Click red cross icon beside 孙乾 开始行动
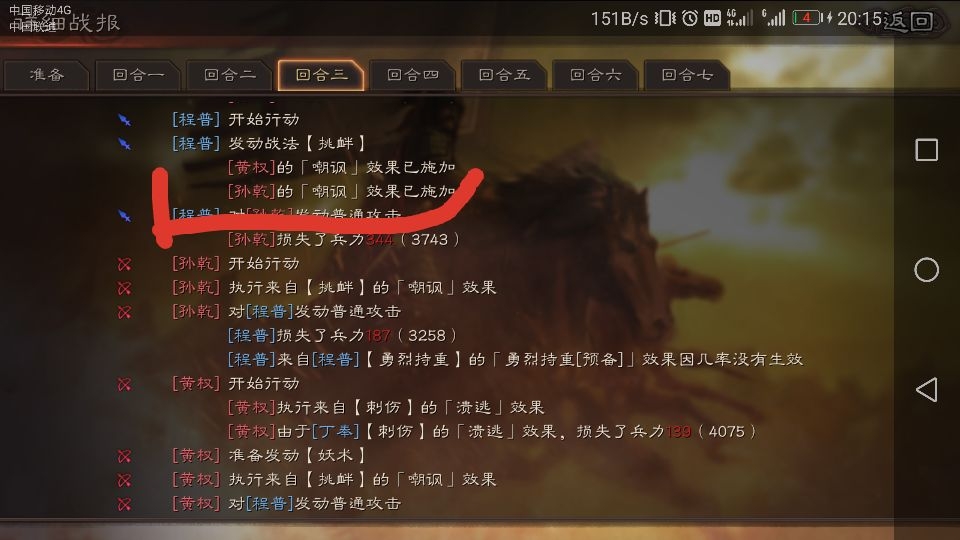Screen dimensions: 960x540 (124, 264)
